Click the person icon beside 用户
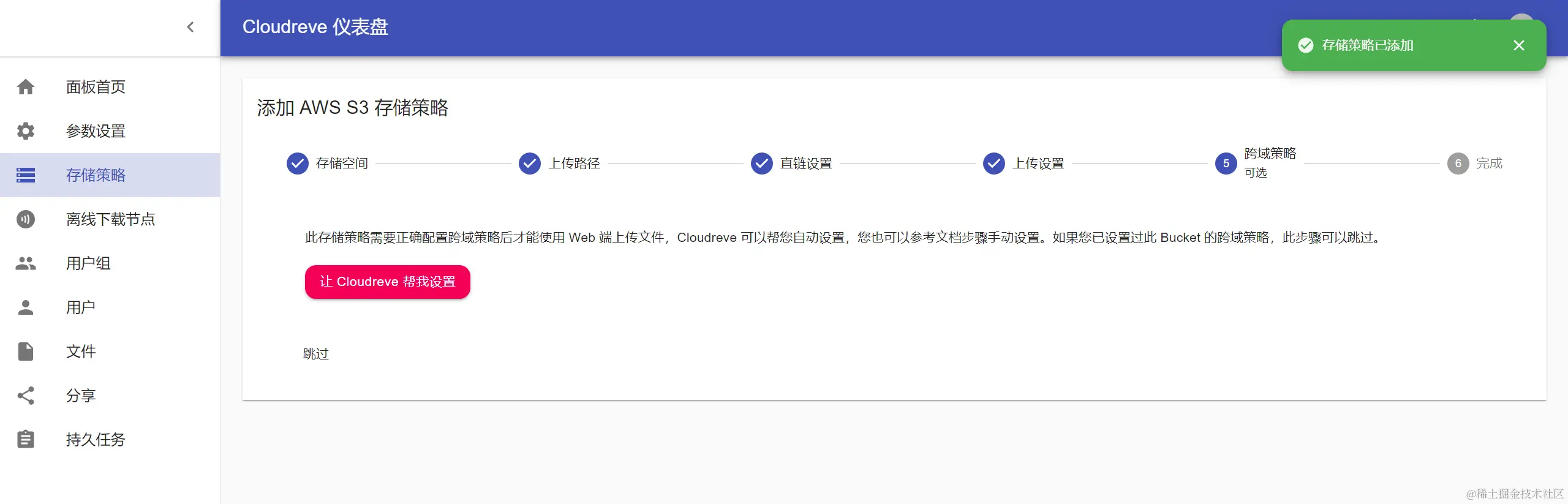 [x=26, y=307]
